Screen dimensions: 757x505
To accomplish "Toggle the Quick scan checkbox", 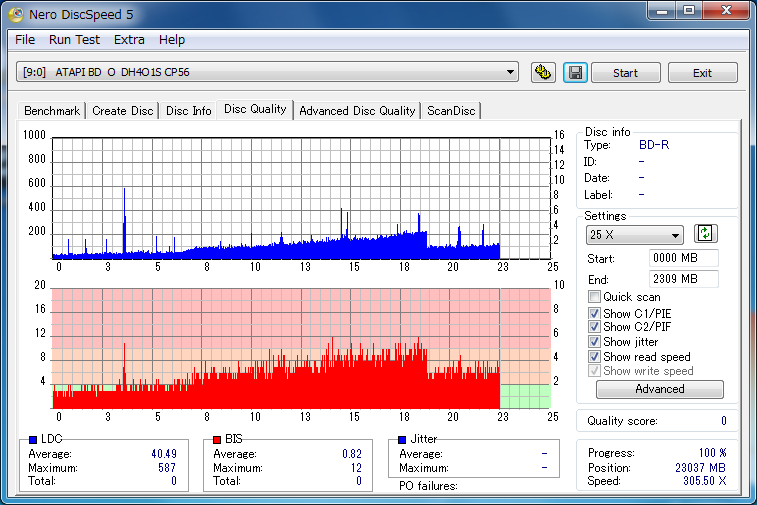I will click(594, 296).
